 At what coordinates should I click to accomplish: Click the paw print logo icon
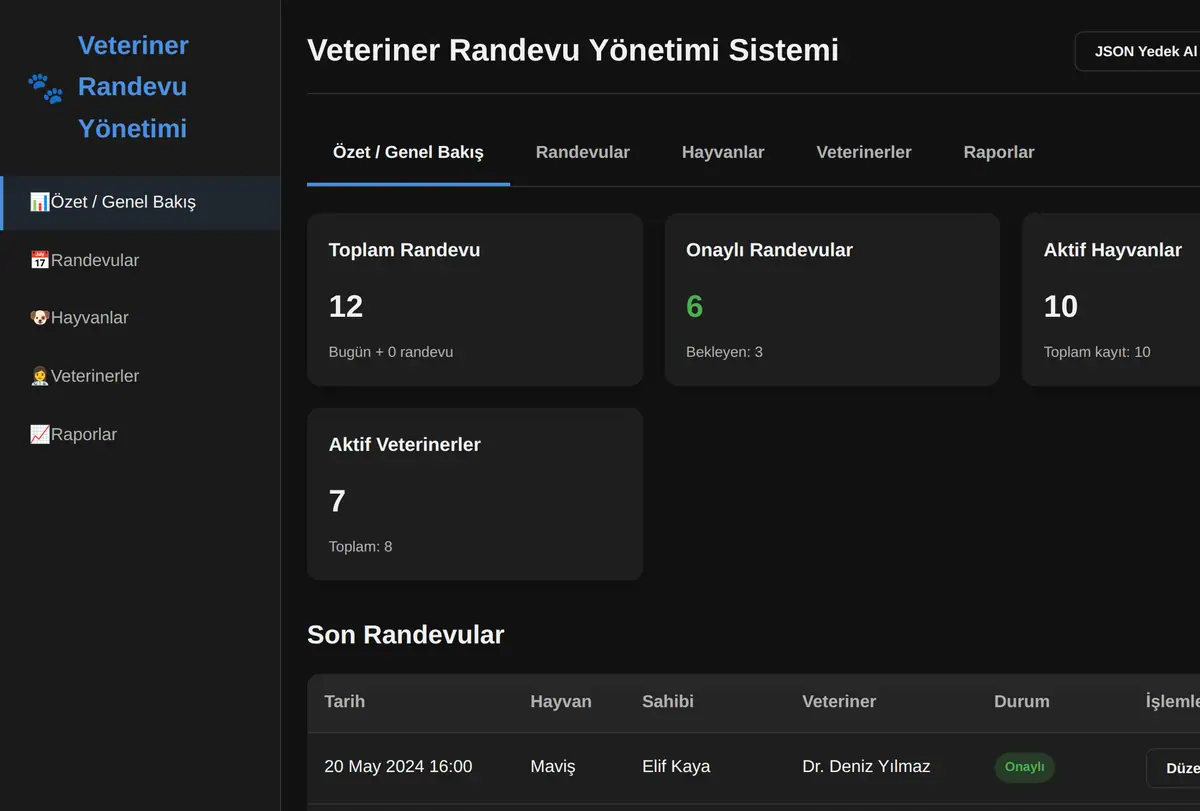(45, 88)
